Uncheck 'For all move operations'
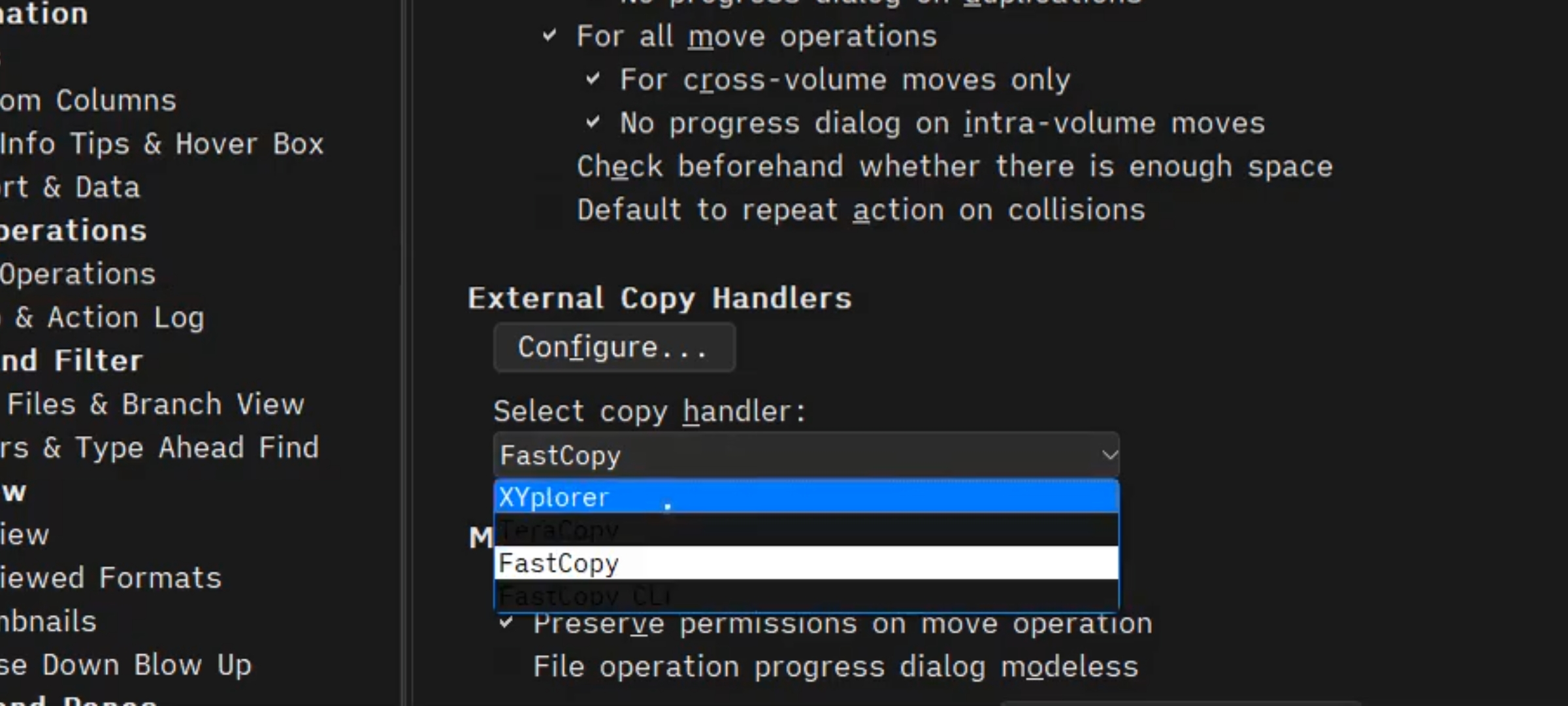Image resolution: width=1568 pixels, height=706 pixels. point(549,36)
